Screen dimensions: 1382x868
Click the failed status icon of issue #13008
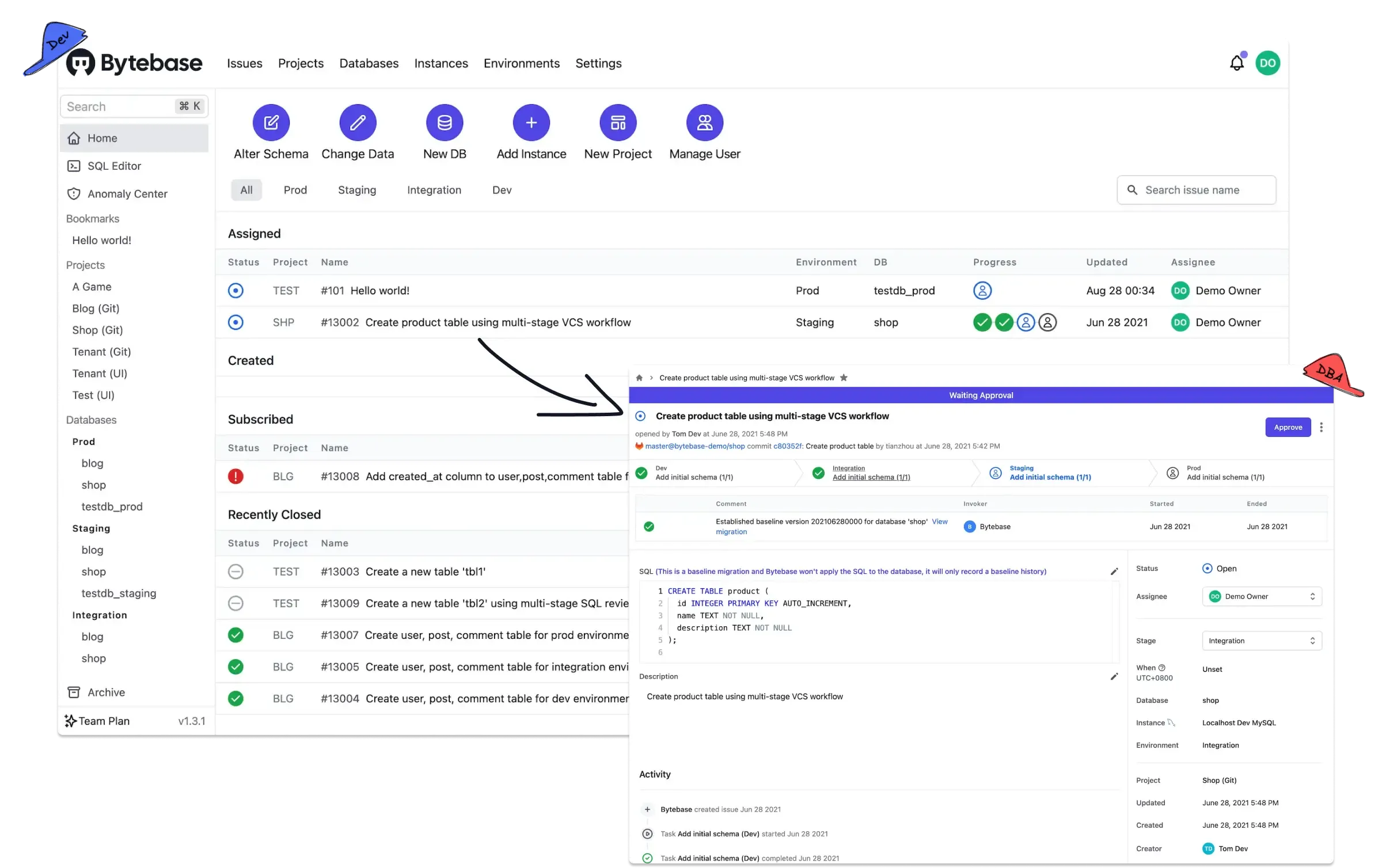236,477
